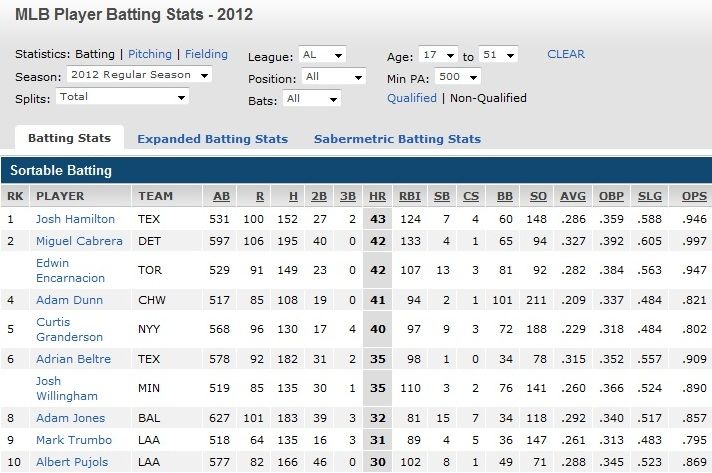Open Miguel Cabrera's player page
712x473 pixels.
click(x=79, y=241)
